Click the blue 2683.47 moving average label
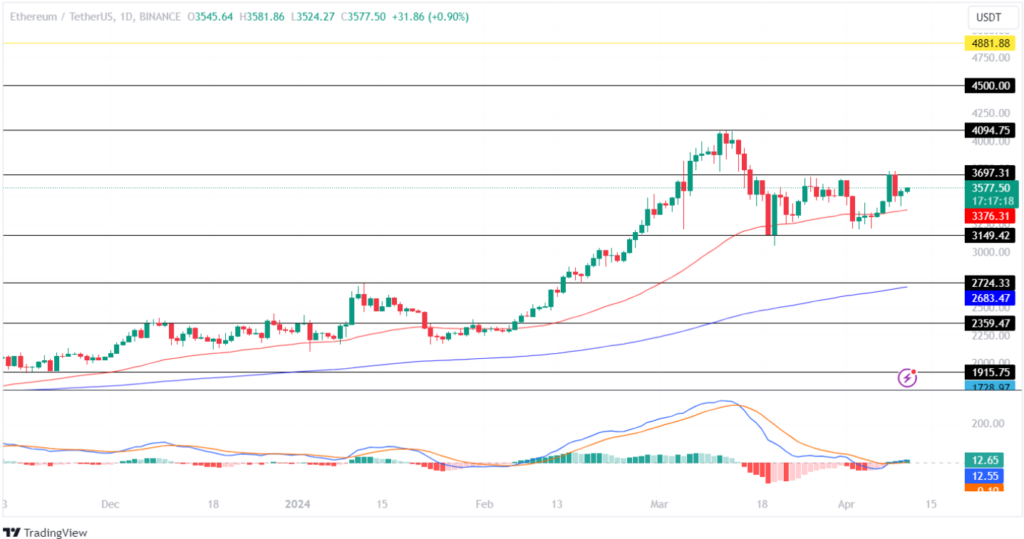The image size is (1024, 539). click(x=990, y=298)
